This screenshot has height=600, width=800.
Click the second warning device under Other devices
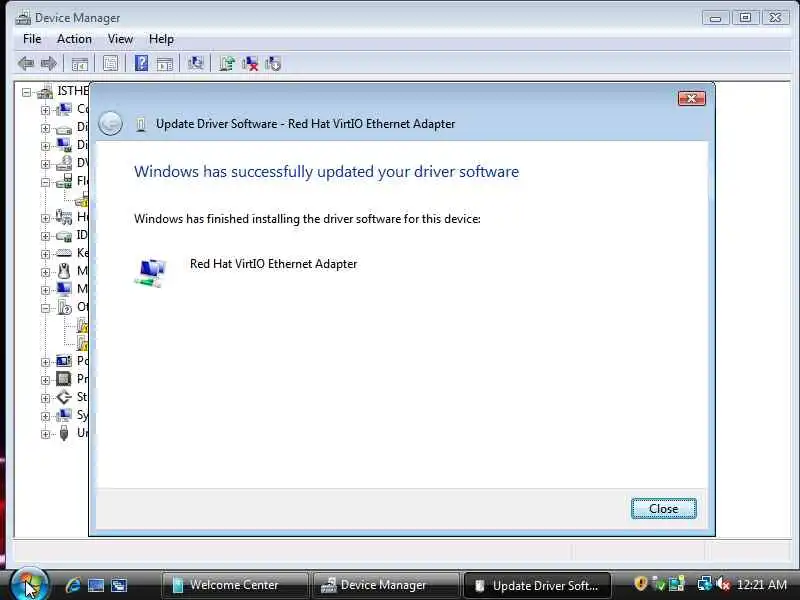82,343
